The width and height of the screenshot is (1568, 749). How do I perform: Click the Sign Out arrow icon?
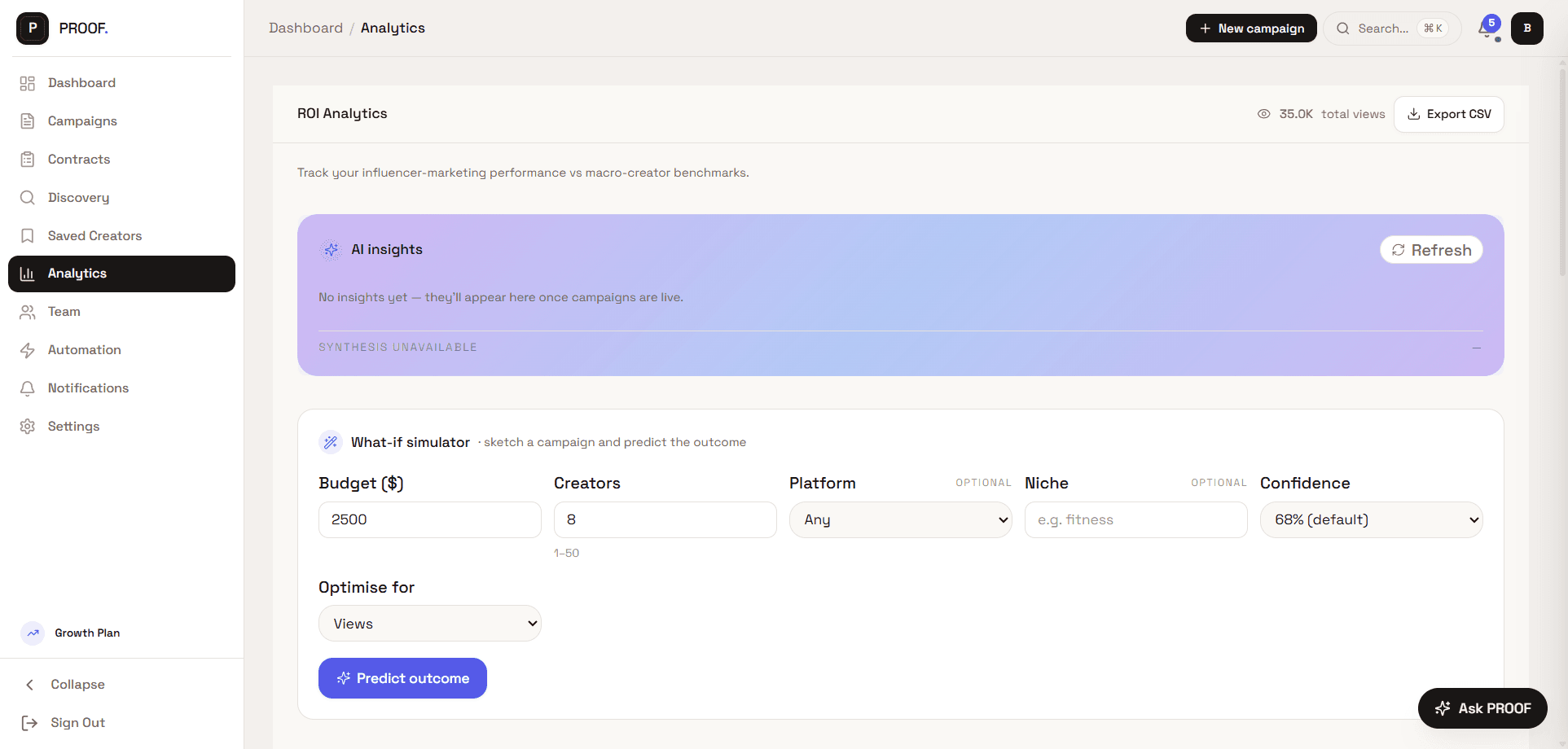pyautogui.click(x=30, y=723)
